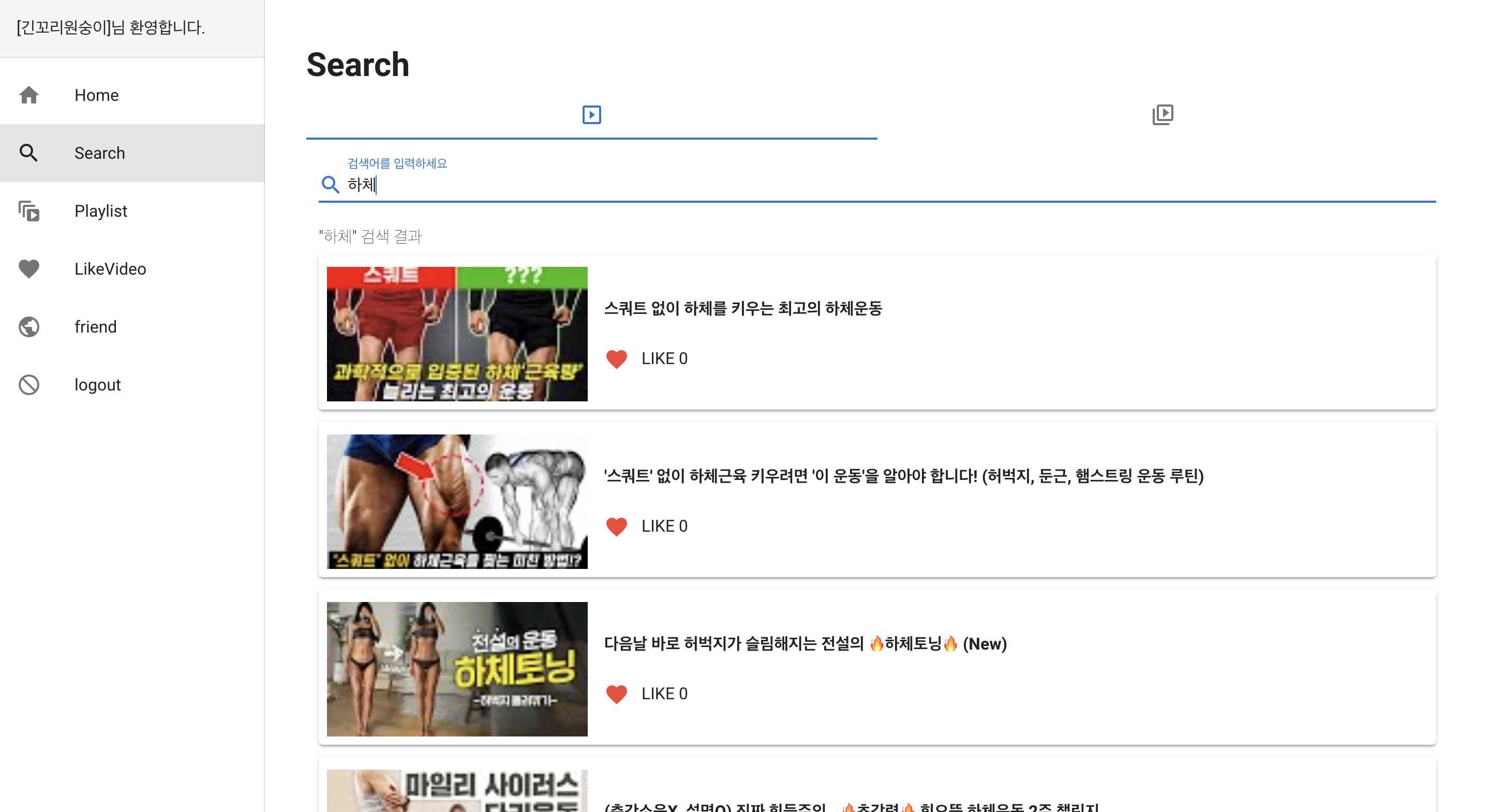Click the globe icon next to friend
Screen dimensions: 1490x812
pyautogui.click(x=28, y=326)
